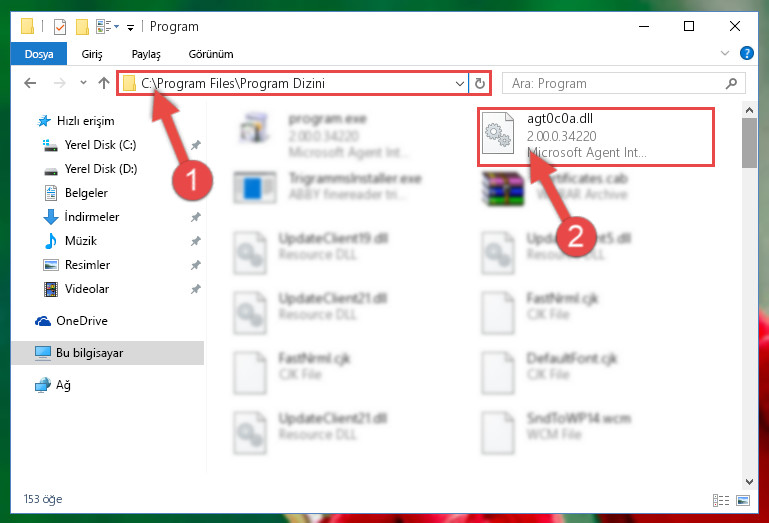Click the search magnifier icon
The image size is (769, 523).
(731, 83)
